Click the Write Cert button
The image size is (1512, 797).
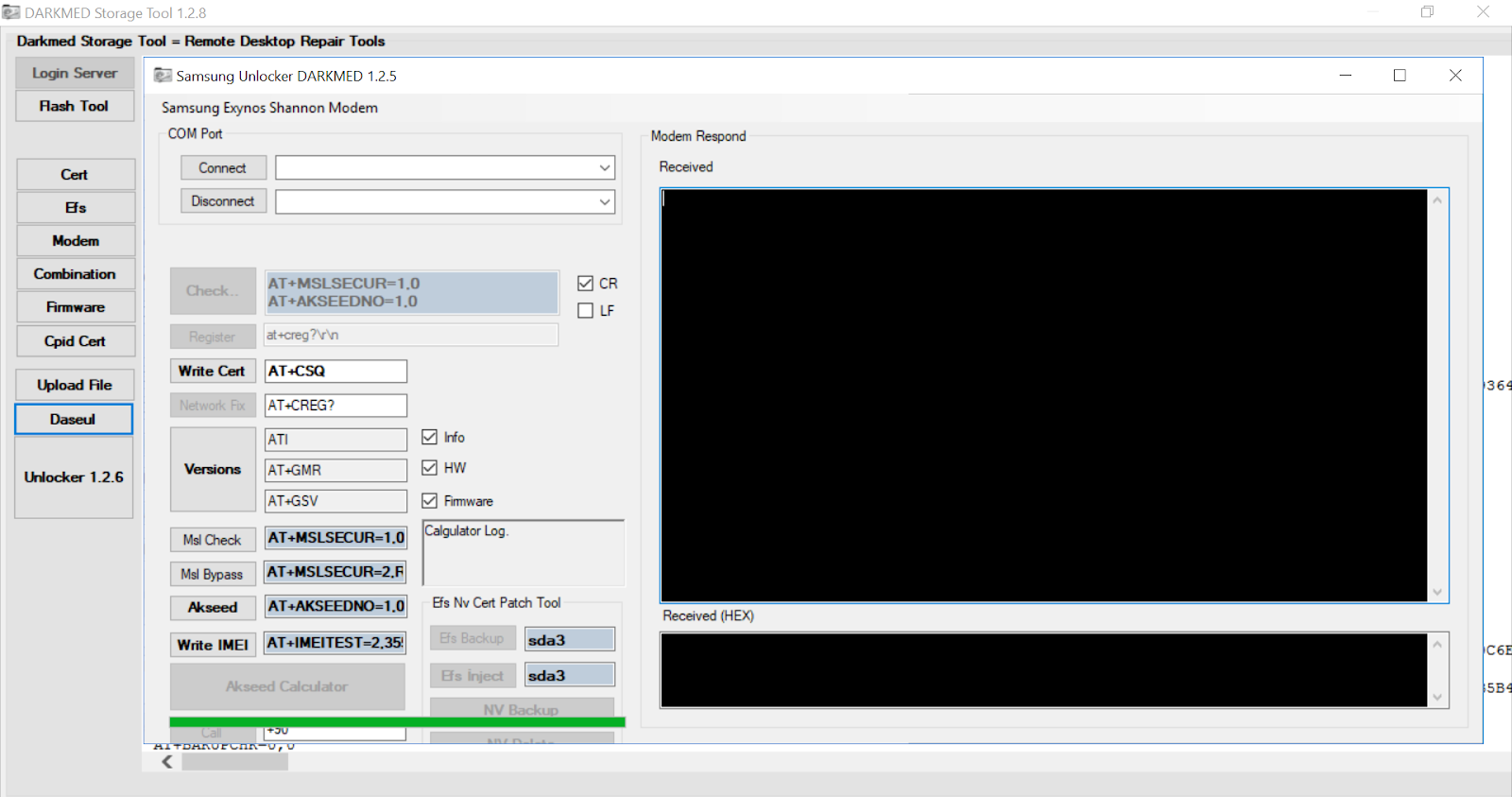tap(213, 372)
